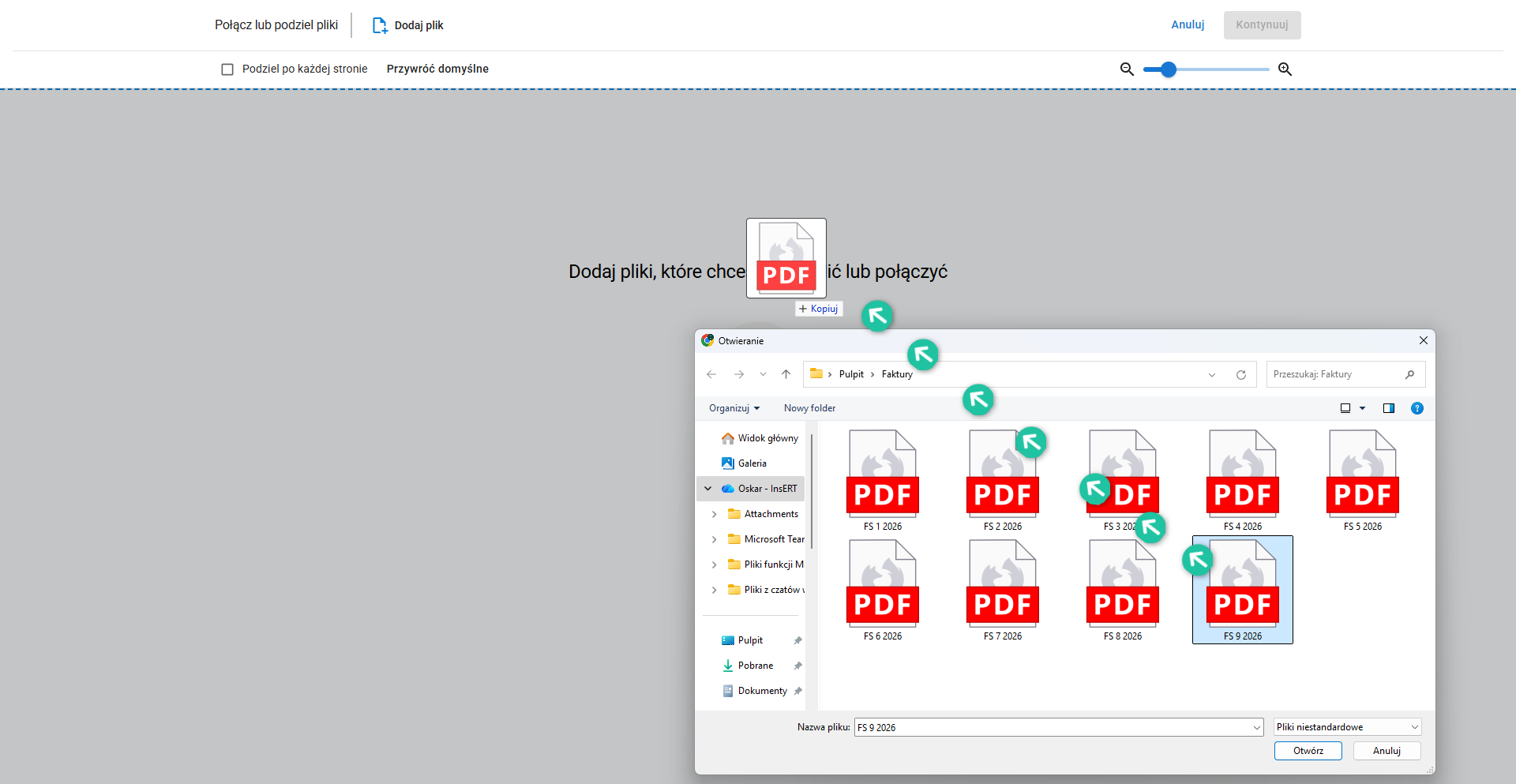Click the Przeszukaj: Faktury search field
This screenshot has height=784, width=1516.
[1336, 374]
